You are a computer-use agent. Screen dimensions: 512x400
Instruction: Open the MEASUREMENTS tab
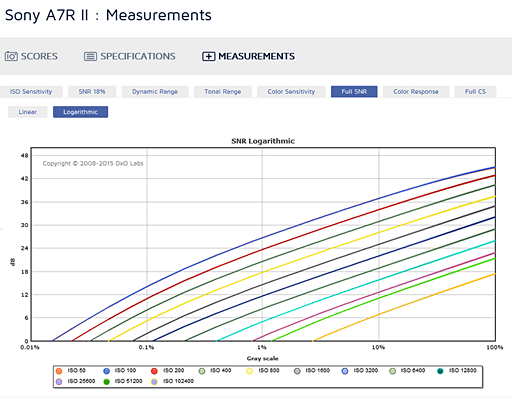248,56
